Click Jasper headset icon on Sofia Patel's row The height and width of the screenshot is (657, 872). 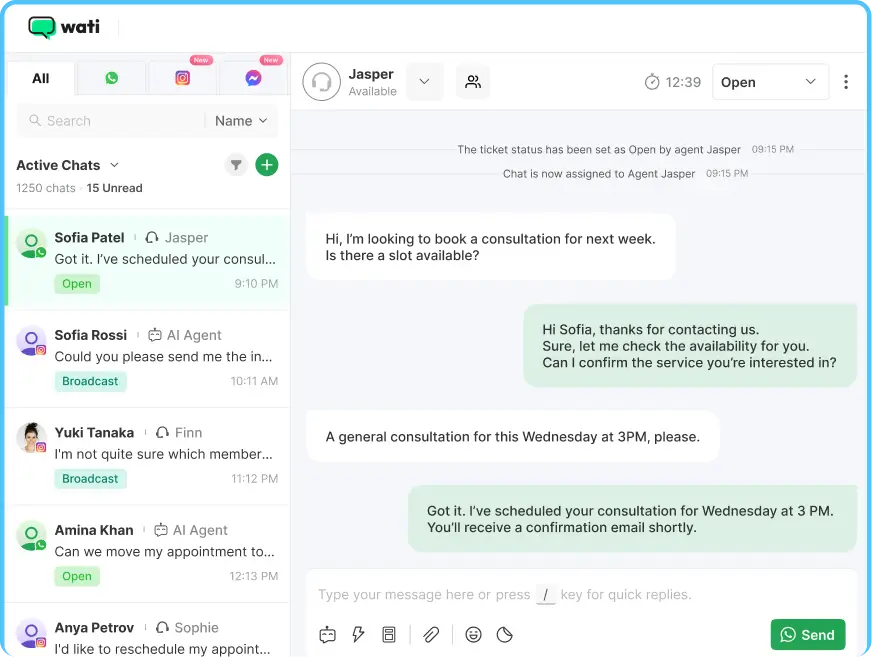[152, 238]
